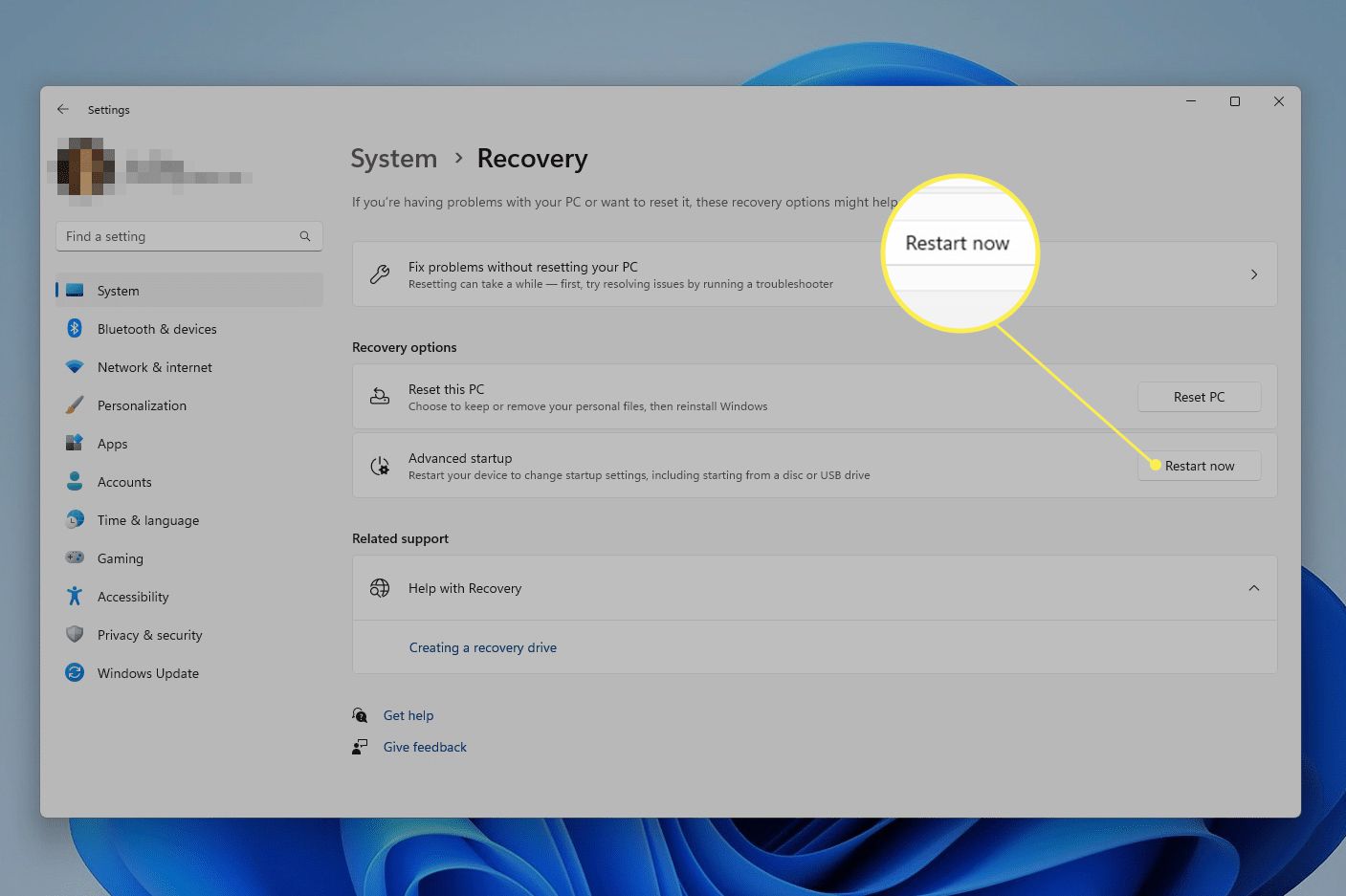Click the Windows Update sync icon
Screen dimensions: 1346x896
point(75,672)
